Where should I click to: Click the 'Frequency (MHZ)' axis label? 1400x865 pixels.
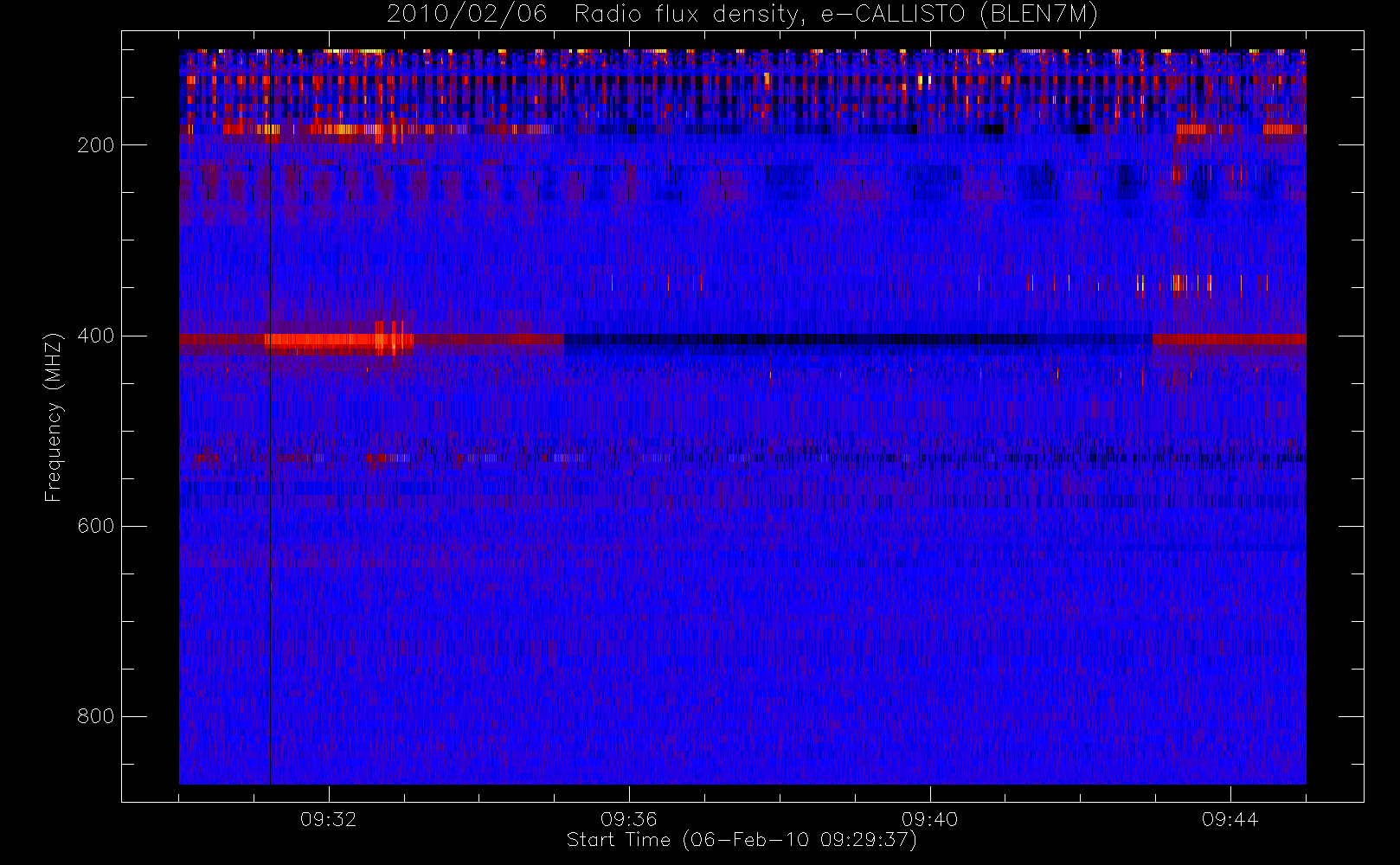tap(54, 417)
